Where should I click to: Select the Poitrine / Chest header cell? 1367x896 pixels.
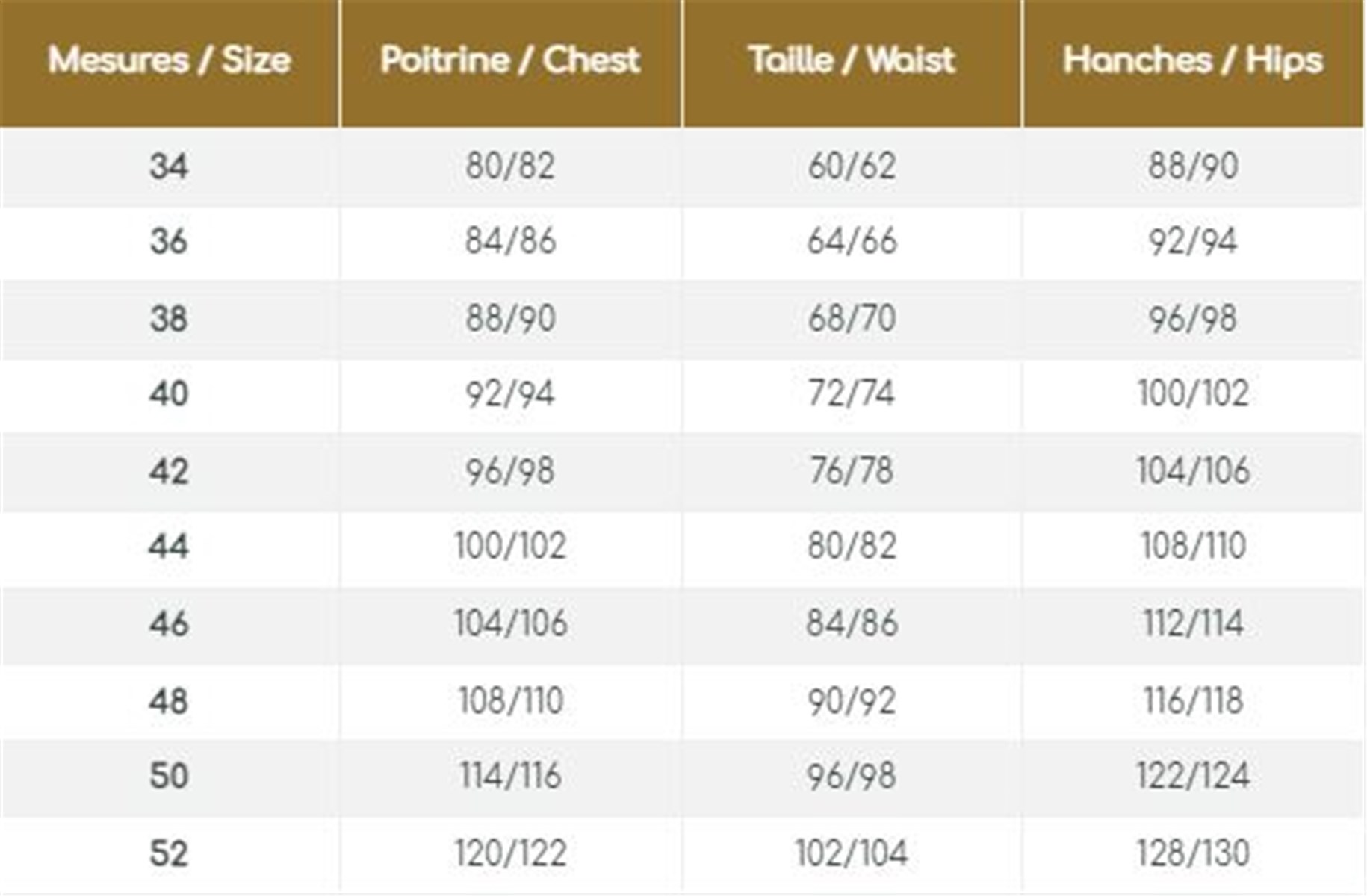510,60
